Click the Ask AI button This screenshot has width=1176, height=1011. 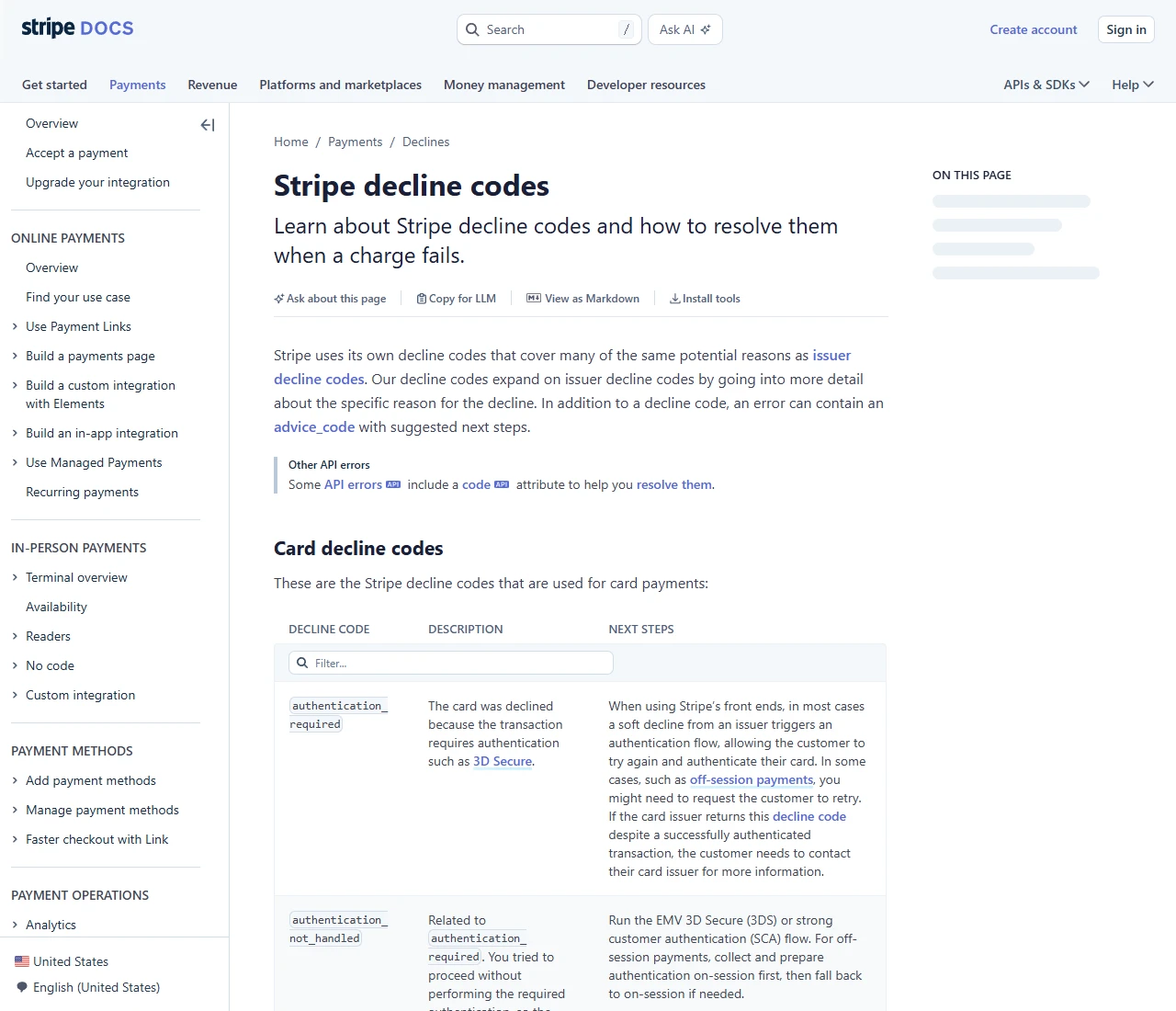(685, 29)
